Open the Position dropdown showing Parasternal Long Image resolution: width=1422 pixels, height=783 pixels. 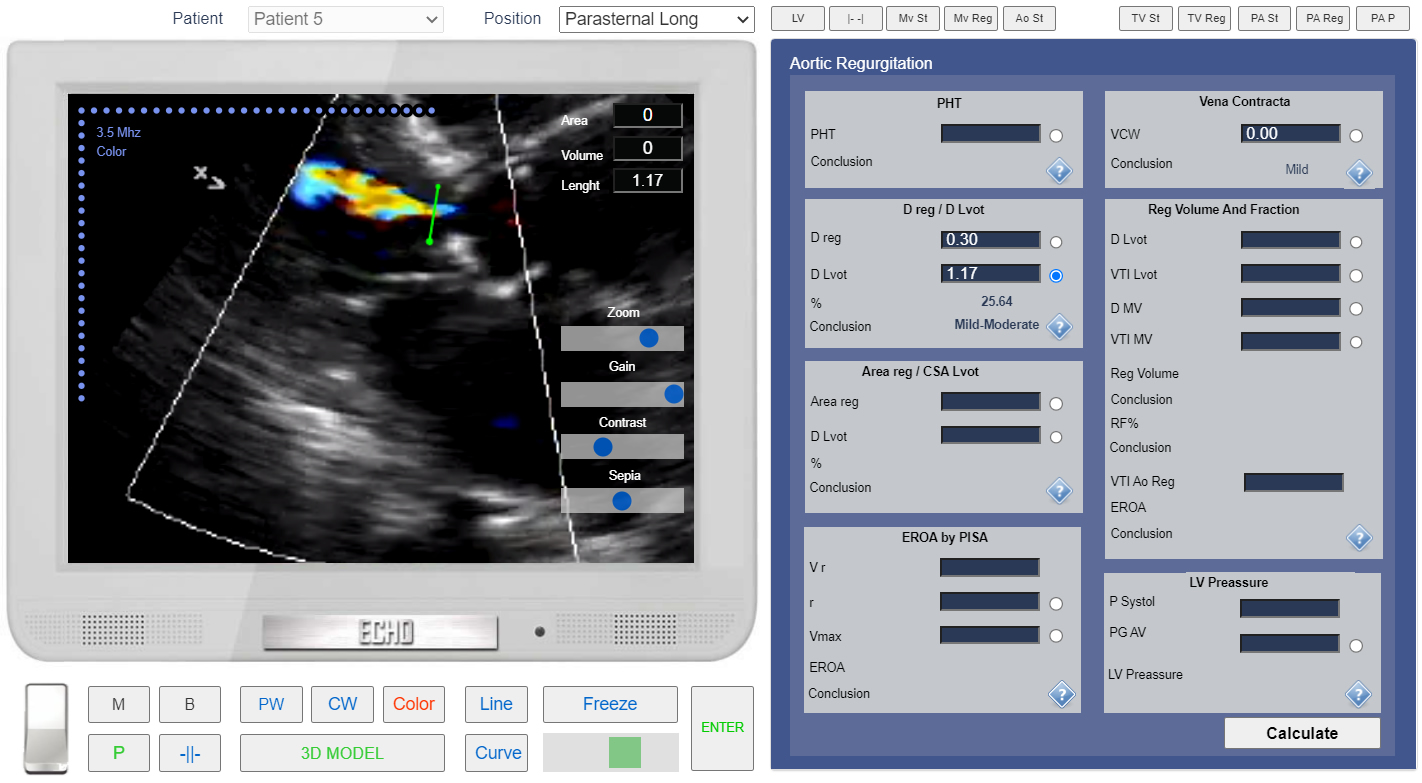tap(656, 19)
